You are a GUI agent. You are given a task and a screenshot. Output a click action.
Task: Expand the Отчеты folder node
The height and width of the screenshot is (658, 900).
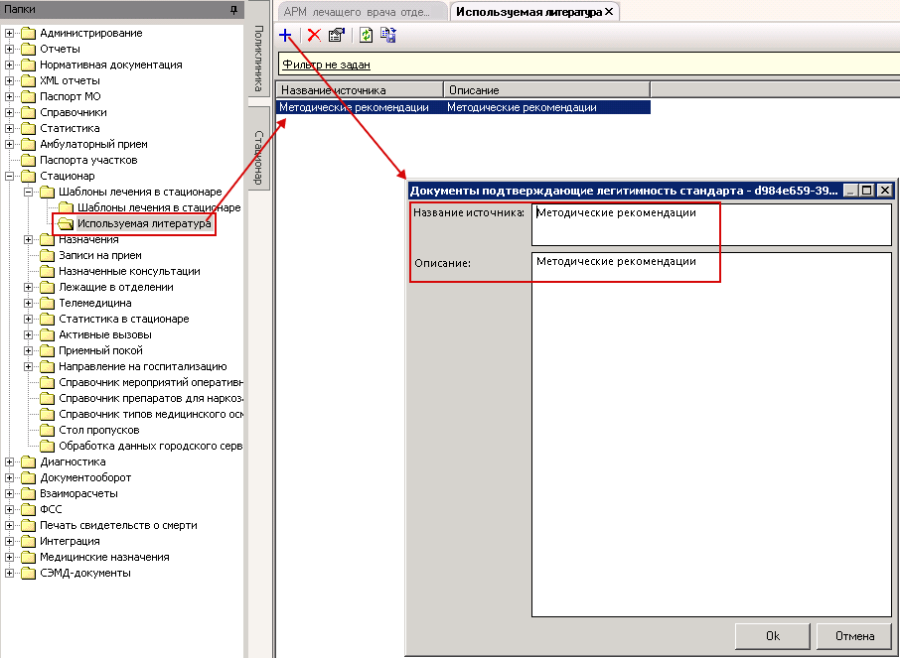(9, 49)
